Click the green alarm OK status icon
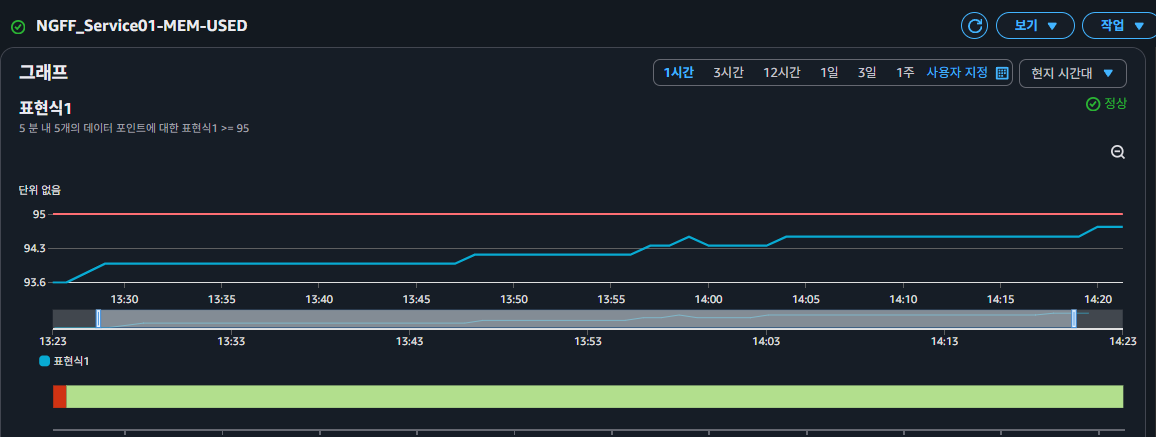 [x=18, y=26]
